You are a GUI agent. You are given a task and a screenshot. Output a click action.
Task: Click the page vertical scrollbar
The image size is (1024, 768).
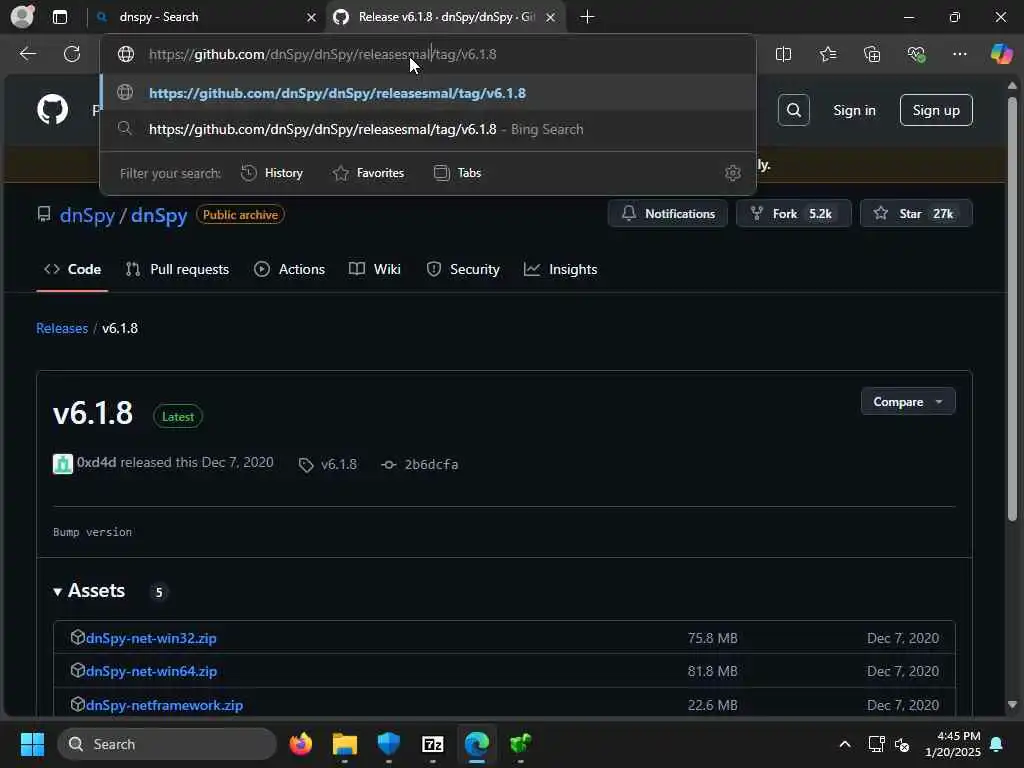click(1012, 308)
